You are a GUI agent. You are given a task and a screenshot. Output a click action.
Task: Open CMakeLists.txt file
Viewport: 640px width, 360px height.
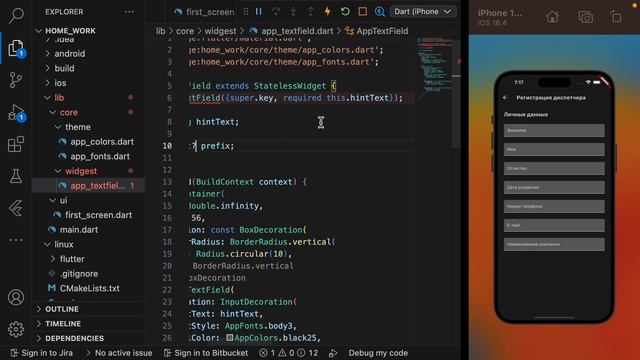tap(88, 288)
